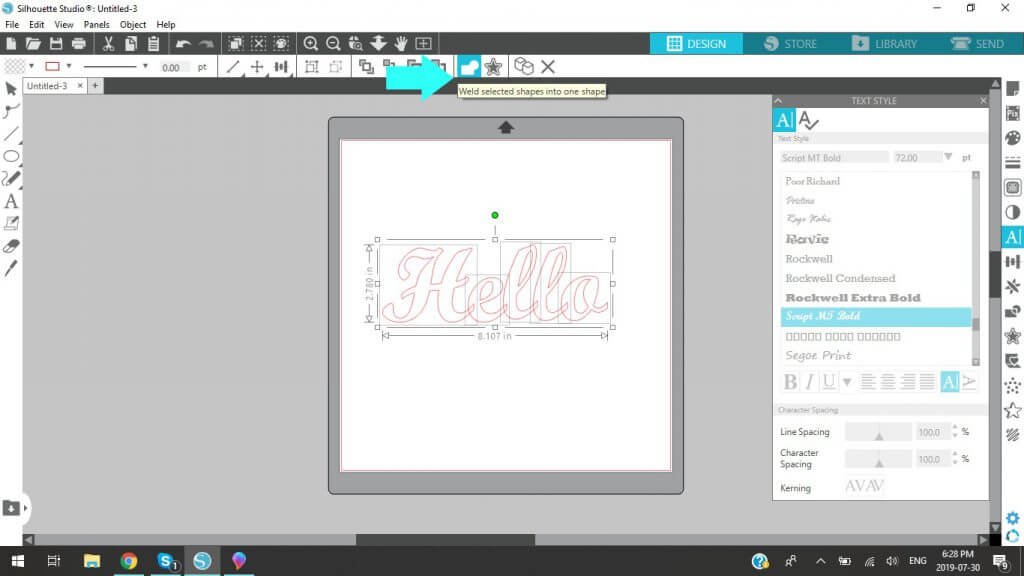Switch to the STORE tab
The width and height of the screenshot is (1024, 576).
pyautogui.click(x=790, y=44)
